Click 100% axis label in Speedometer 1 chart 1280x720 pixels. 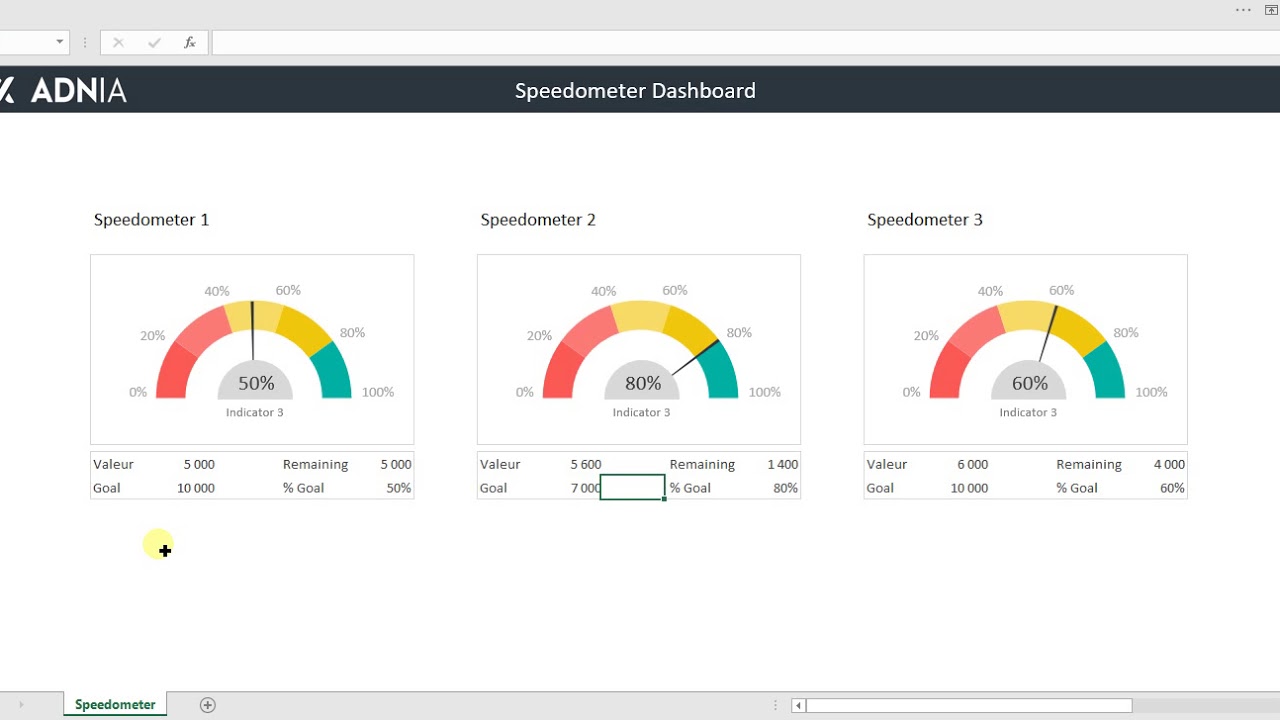[378, 392]
